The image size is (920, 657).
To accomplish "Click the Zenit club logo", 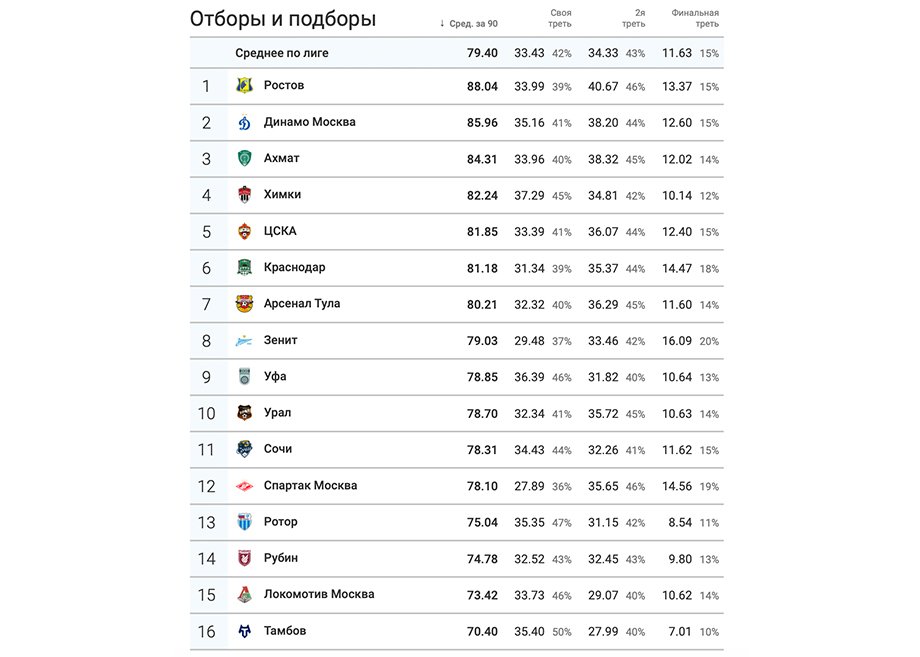I will [245, 341].
